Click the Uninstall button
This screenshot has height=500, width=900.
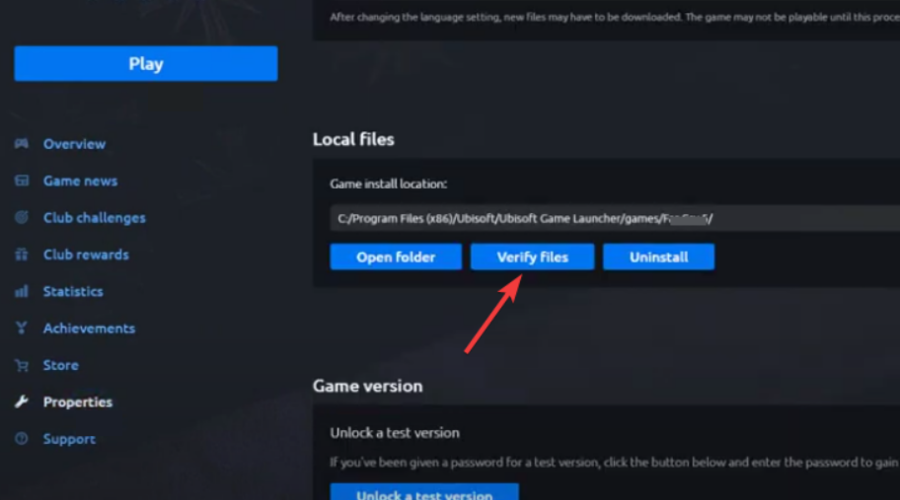coord(658,257)
